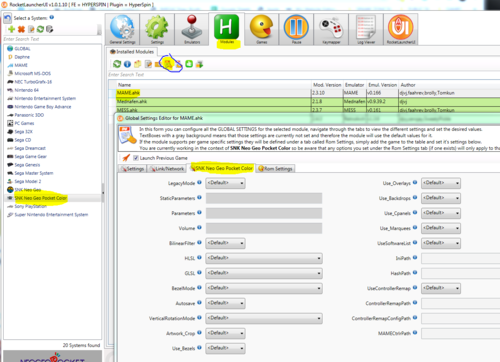Click the edit module notepad icon
Image resolution: width=500 pixels, height=362 pixels.
tap(148, 64)
